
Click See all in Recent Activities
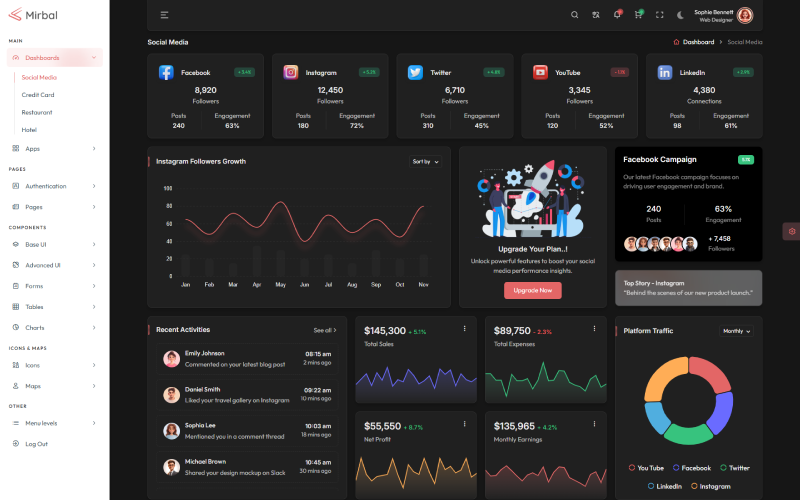click(x=325, y=330)
